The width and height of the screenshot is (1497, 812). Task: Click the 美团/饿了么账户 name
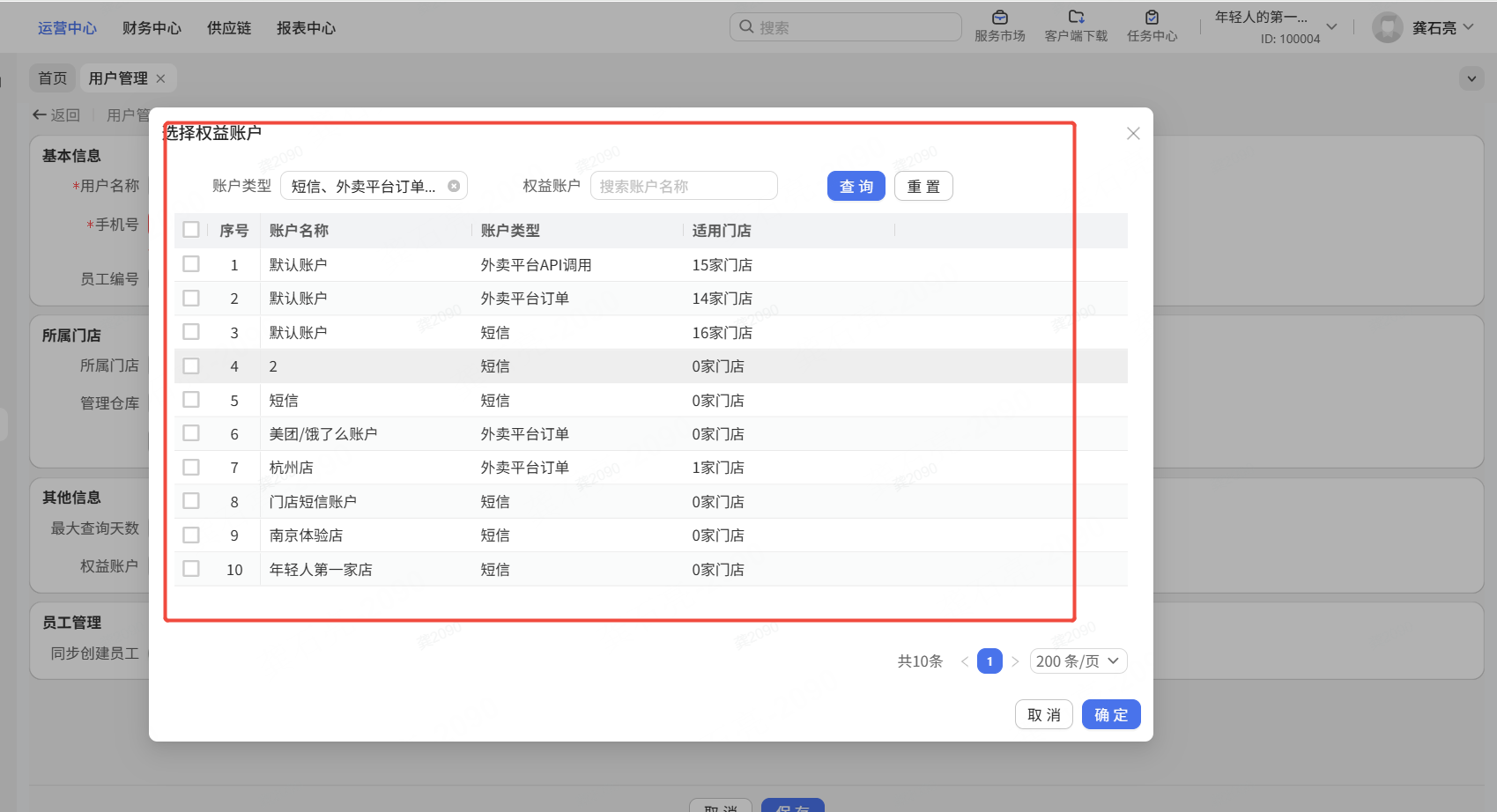[x=323, y=434]
